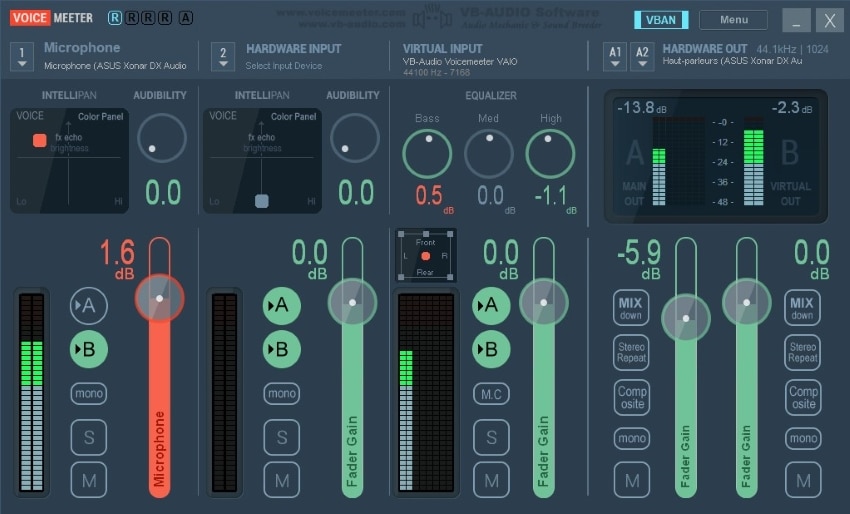
Task: Click the Front/Rear surround panner dot
Action: coord(426,256)
